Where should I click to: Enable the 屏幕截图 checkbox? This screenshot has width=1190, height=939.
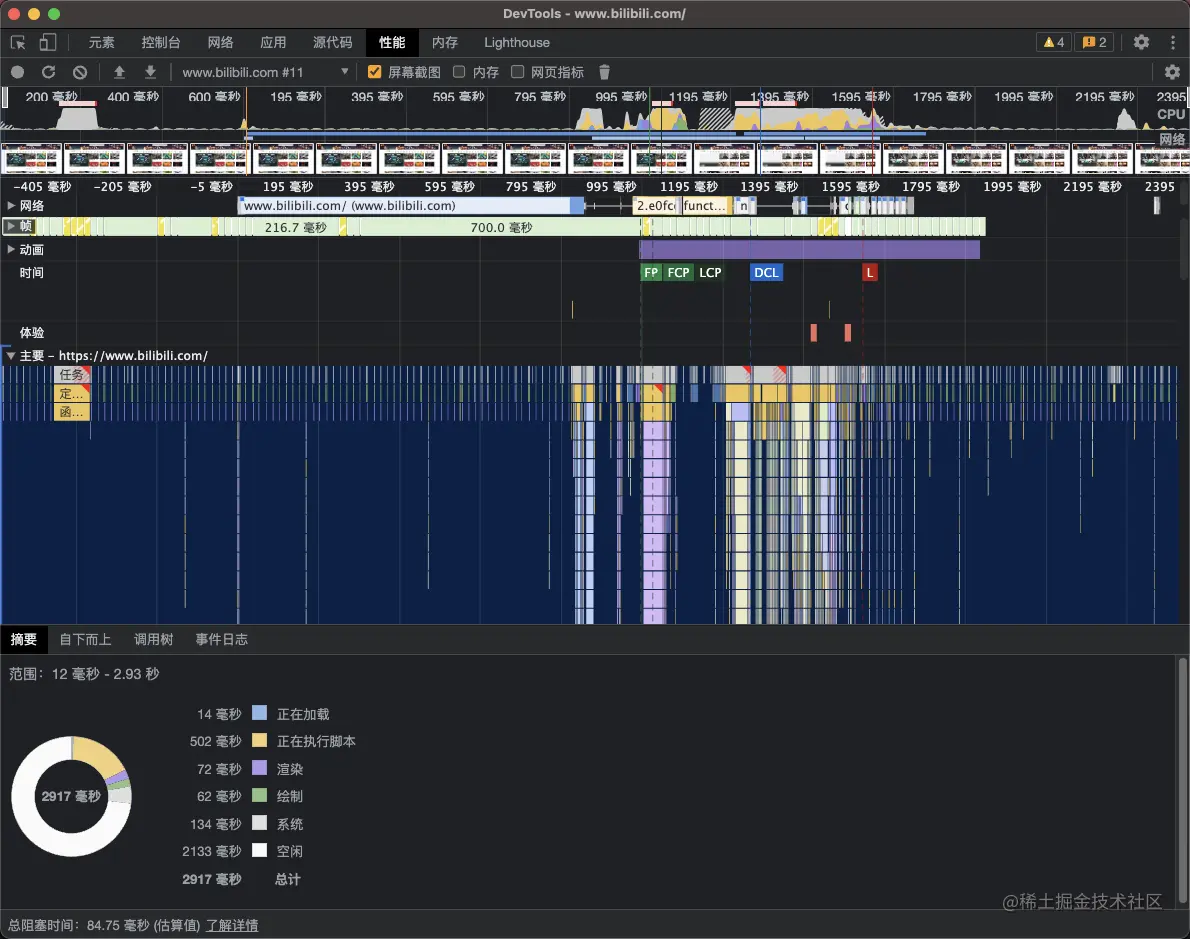tap(374, 72)
